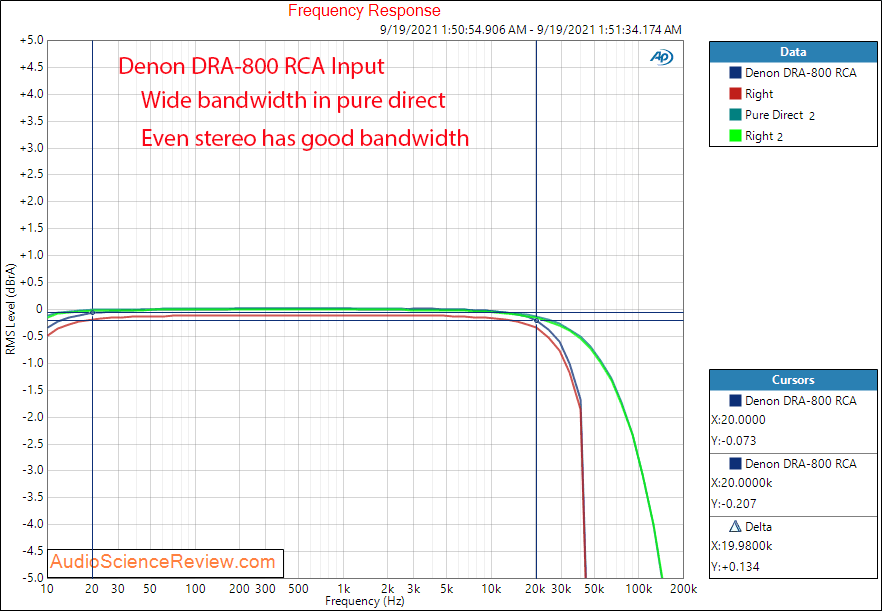The image size is (882, 611).
Task: Click the "200k" tick on frequency axis
Action: coord(684,589)
